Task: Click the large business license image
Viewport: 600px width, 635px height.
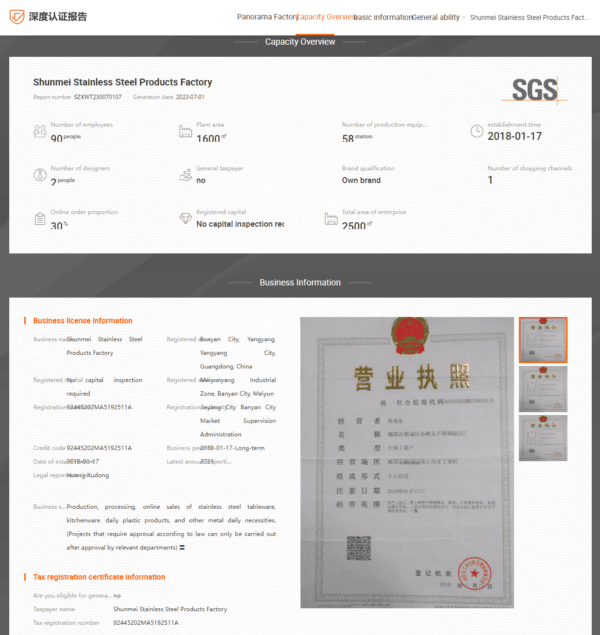Action: pyautogui.click(x=407, y=462)
